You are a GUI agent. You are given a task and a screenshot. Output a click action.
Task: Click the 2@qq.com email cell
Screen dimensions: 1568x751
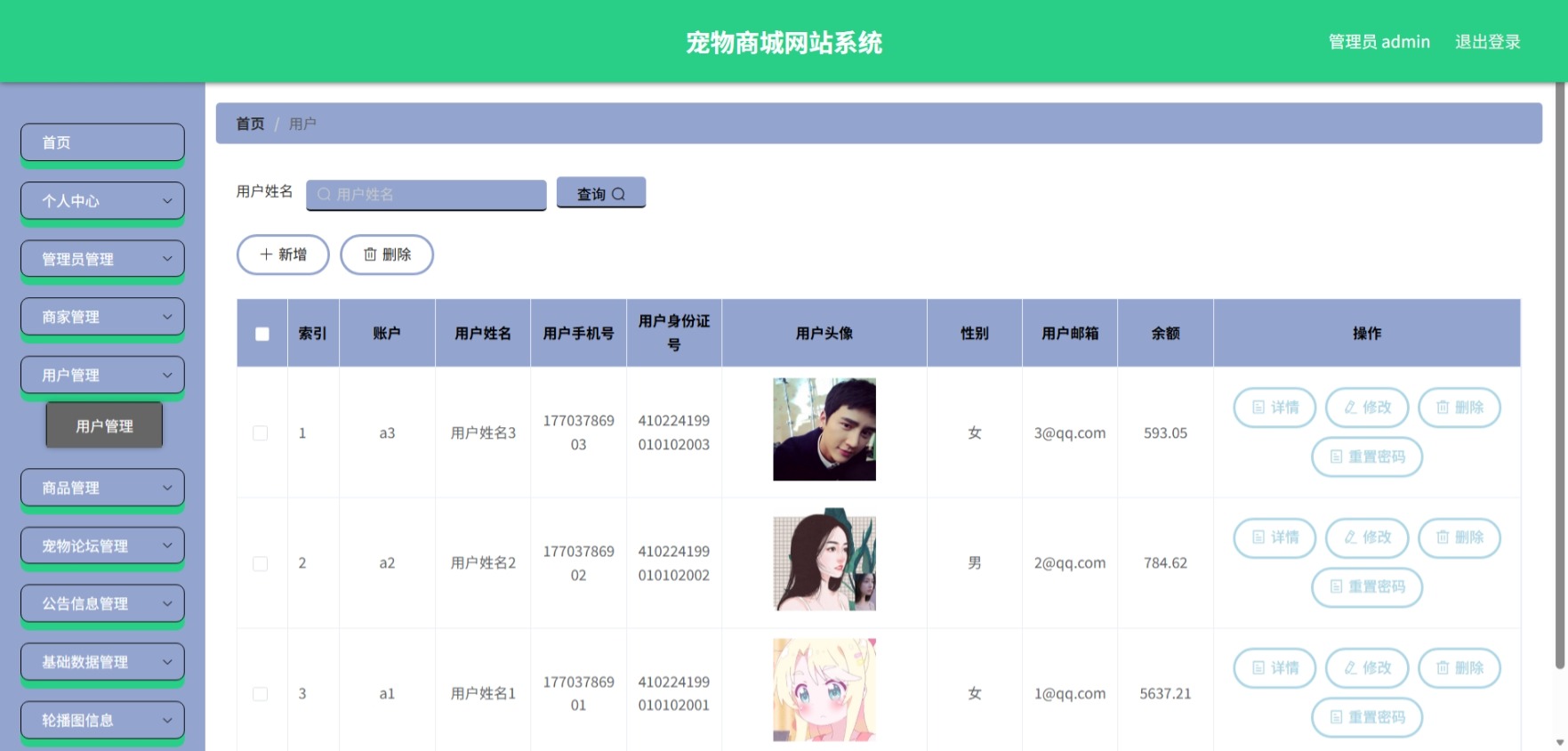pyautogui.click(x=1070, y=563)
